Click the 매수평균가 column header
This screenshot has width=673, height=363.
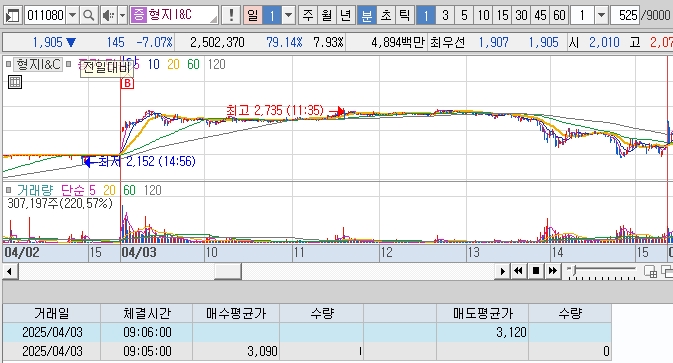tap(236, 313)
